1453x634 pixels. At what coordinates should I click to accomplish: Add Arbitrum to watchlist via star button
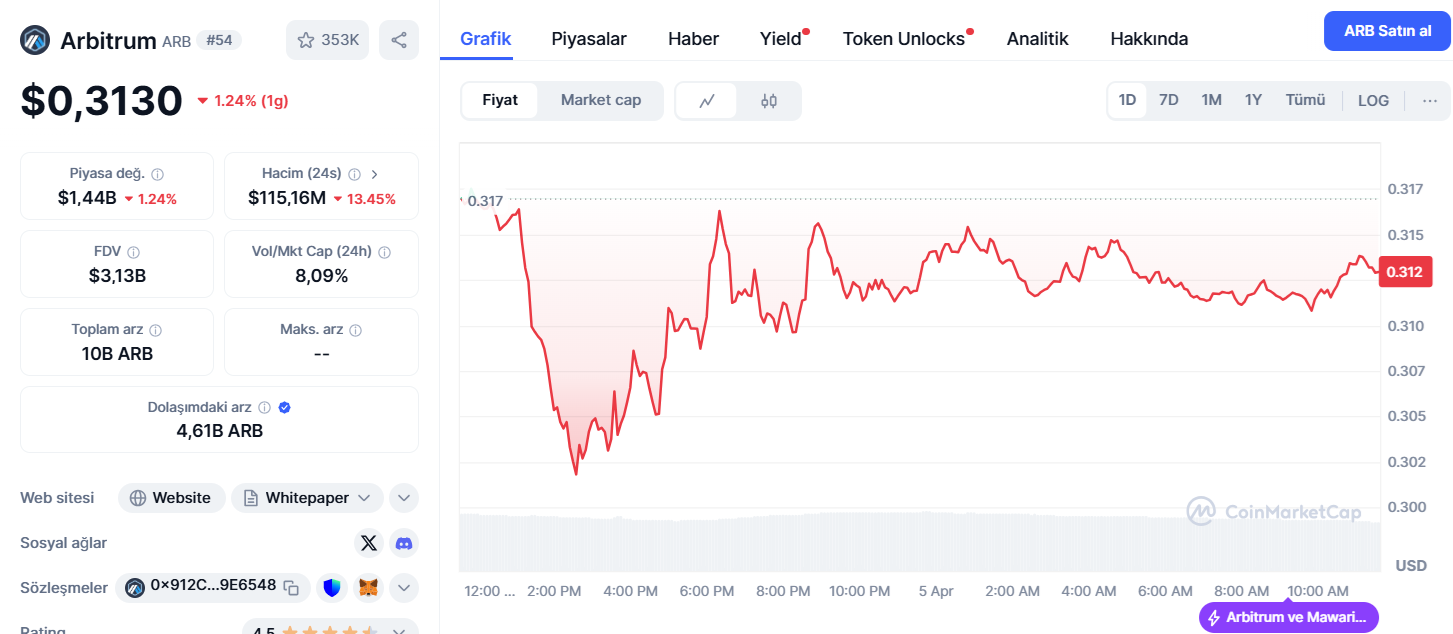click(328, 40)
